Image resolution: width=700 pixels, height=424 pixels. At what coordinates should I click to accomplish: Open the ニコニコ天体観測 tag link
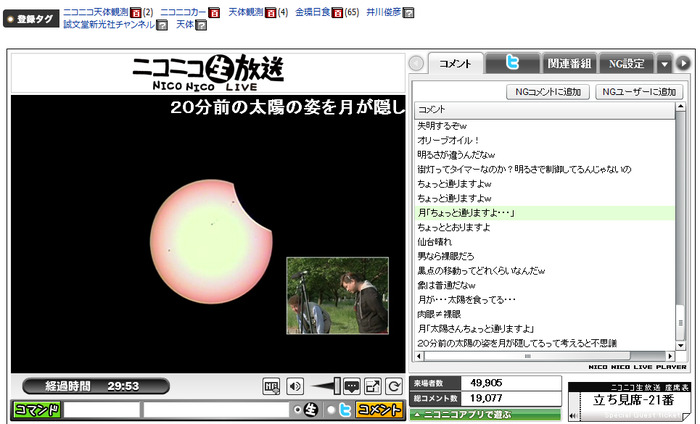[x=96, y=12]
